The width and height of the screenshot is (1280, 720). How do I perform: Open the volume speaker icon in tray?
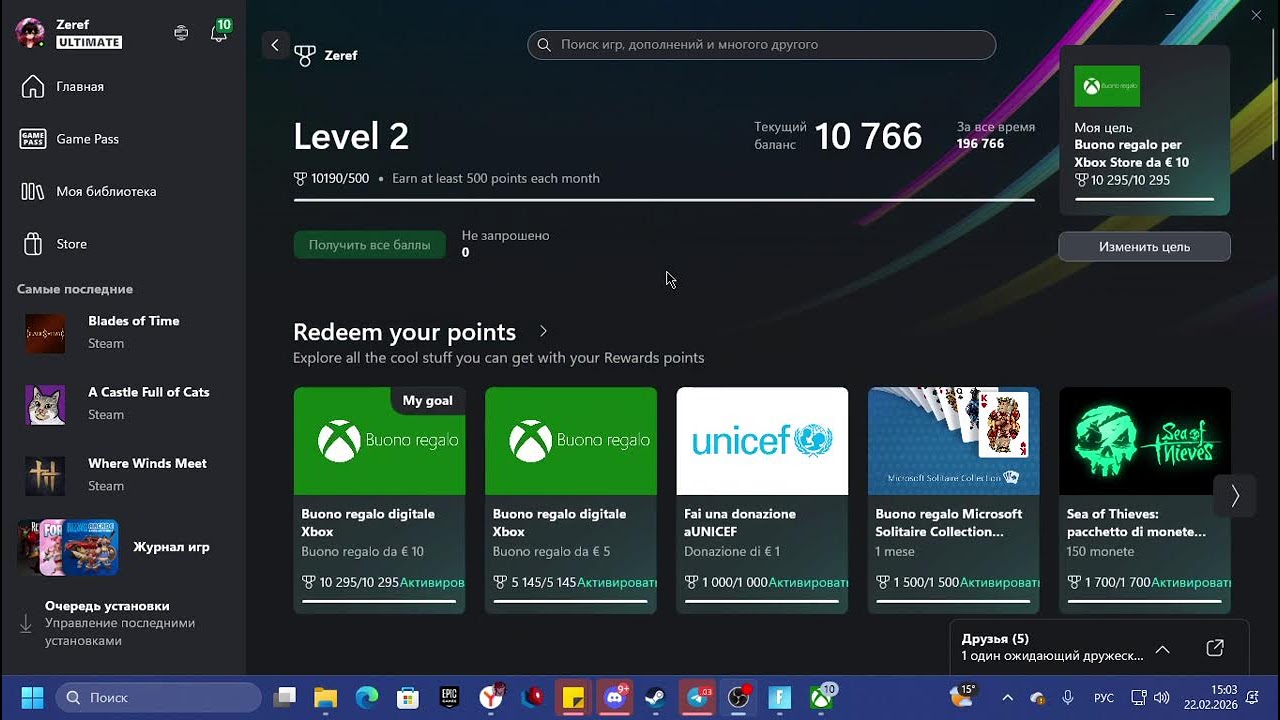click(x=1161, y=698)
